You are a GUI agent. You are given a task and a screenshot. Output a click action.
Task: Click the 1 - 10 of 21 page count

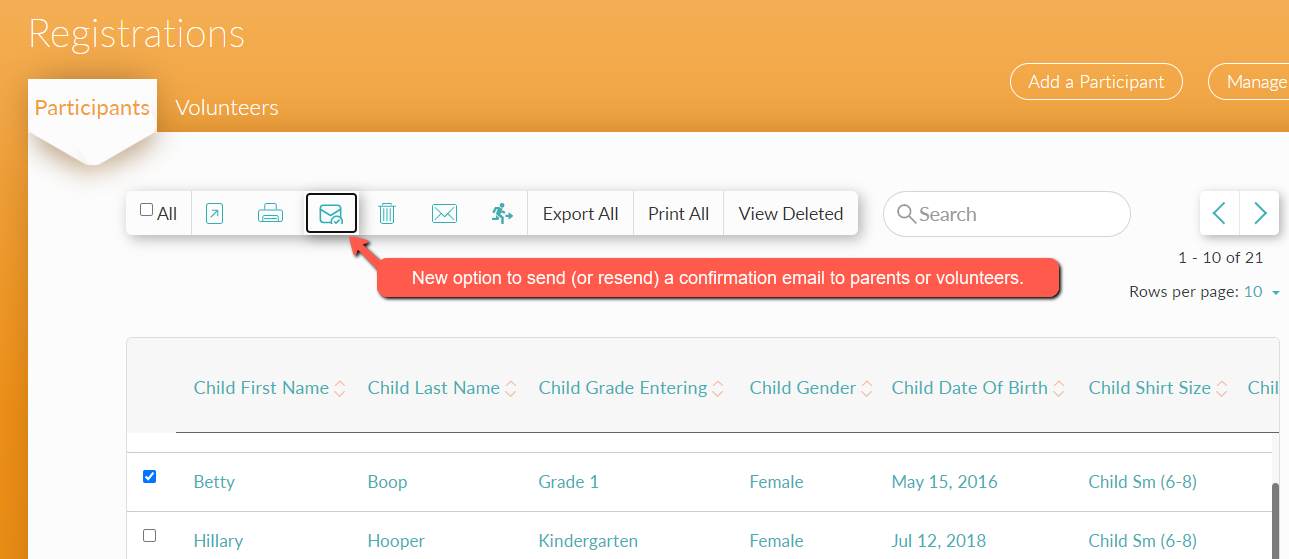coord(1220,257)
